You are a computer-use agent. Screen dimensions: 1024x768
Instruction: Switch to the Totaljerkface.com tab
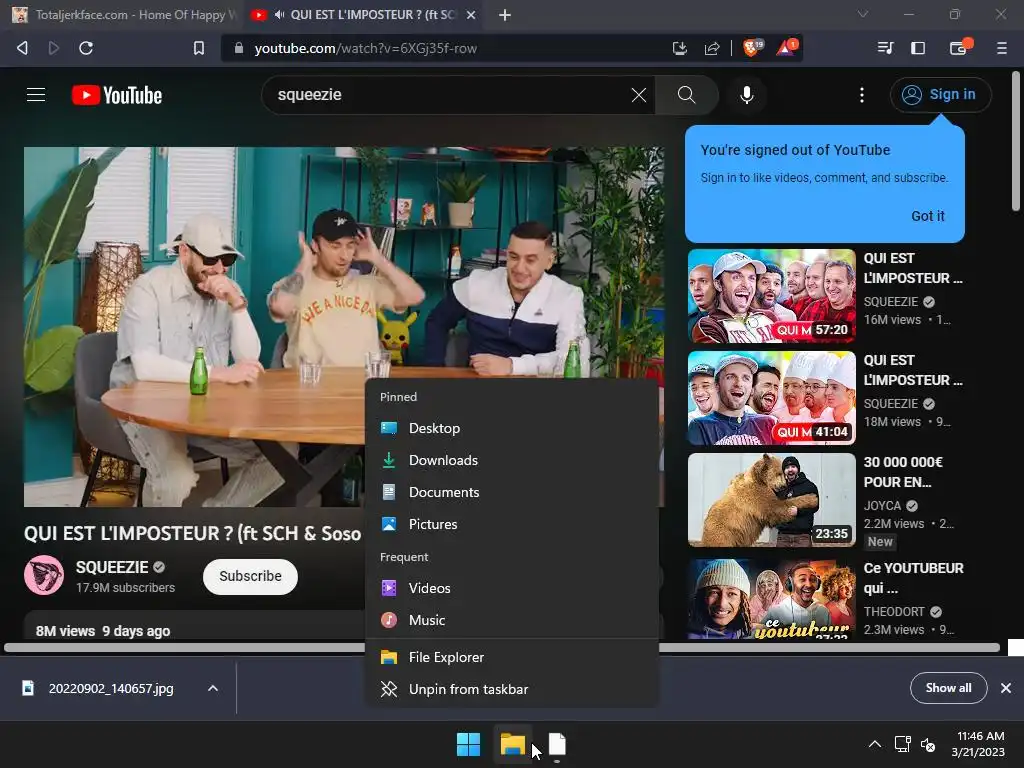pos(124,14)
